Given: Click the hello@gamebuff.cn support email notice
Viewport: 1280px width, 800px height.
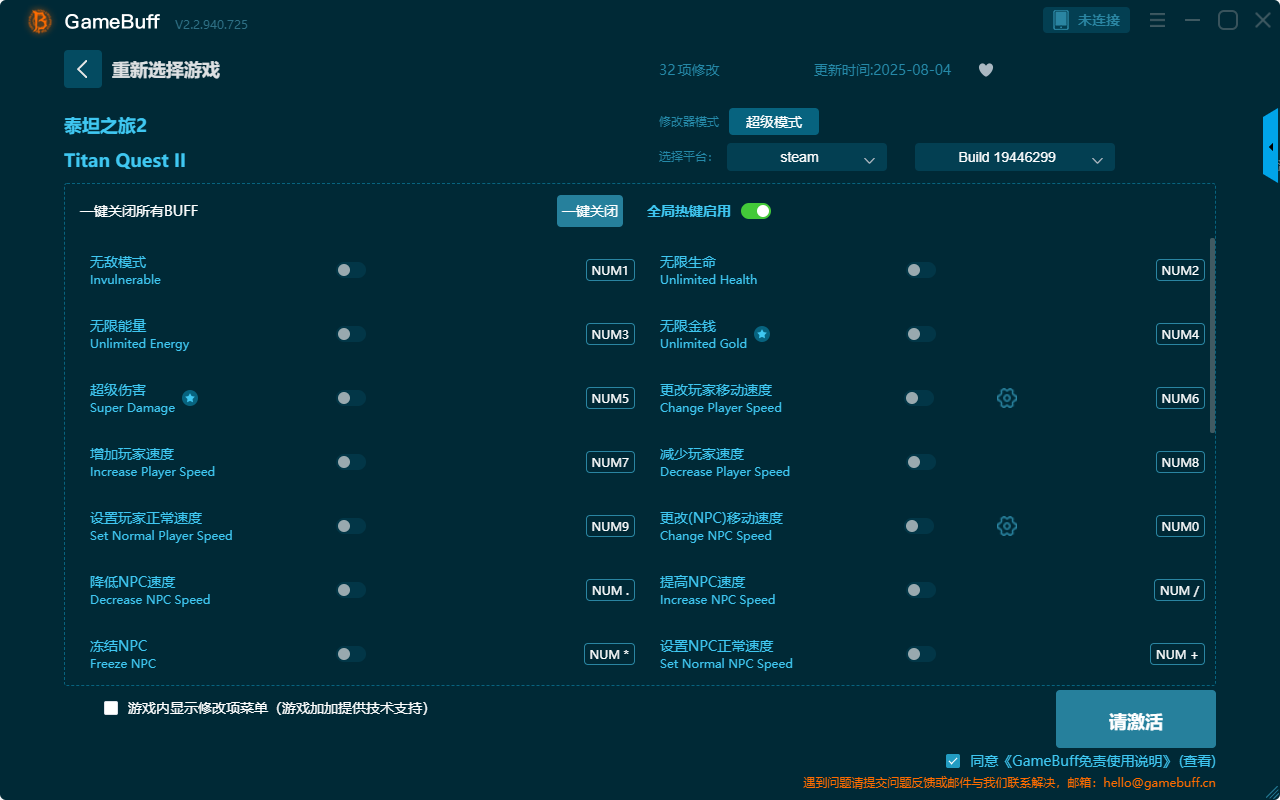Looking at the screenshot, I should 1009,783.
